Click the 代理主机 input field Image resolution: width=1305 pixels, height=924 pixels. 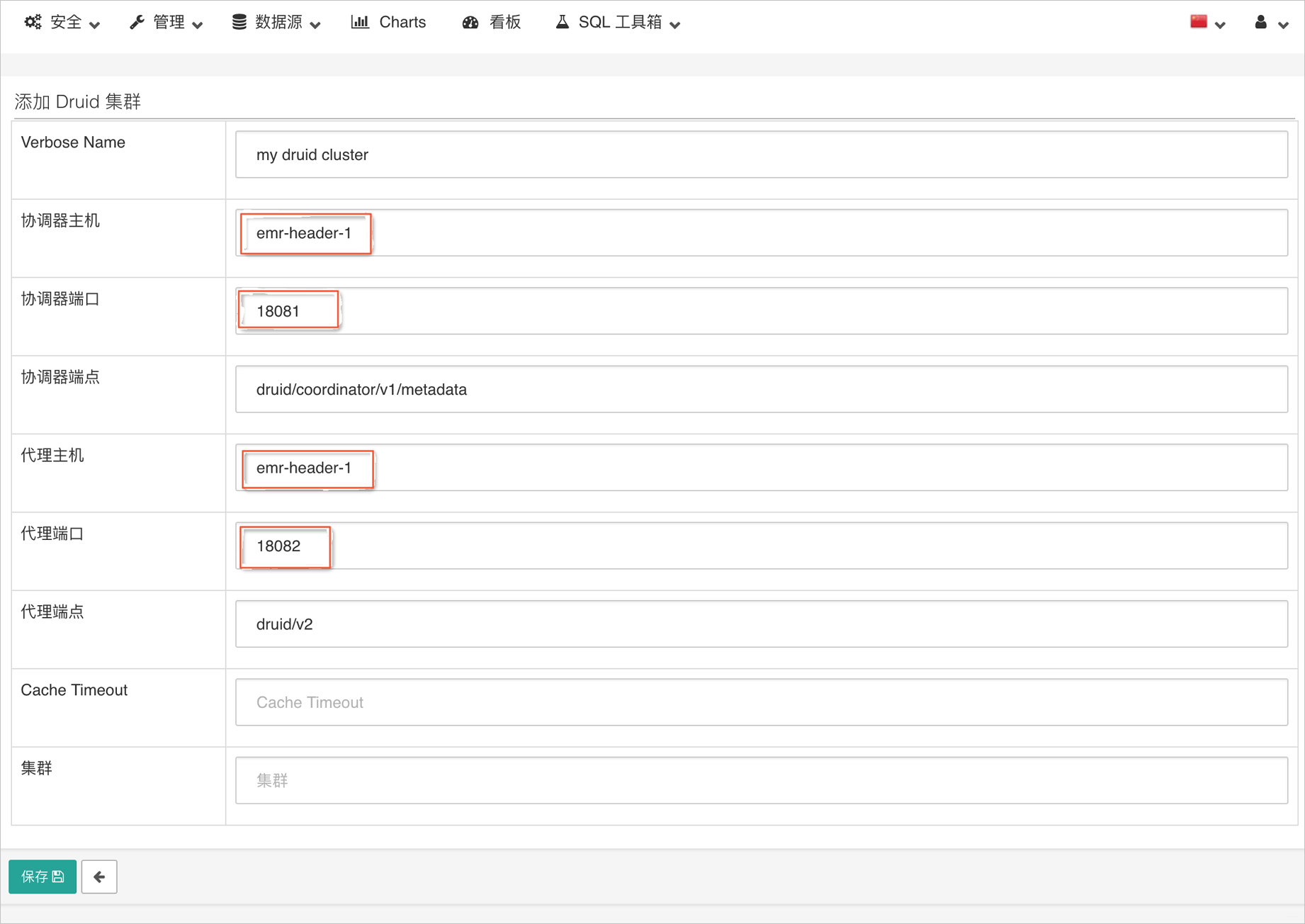(x=762, y=468)
